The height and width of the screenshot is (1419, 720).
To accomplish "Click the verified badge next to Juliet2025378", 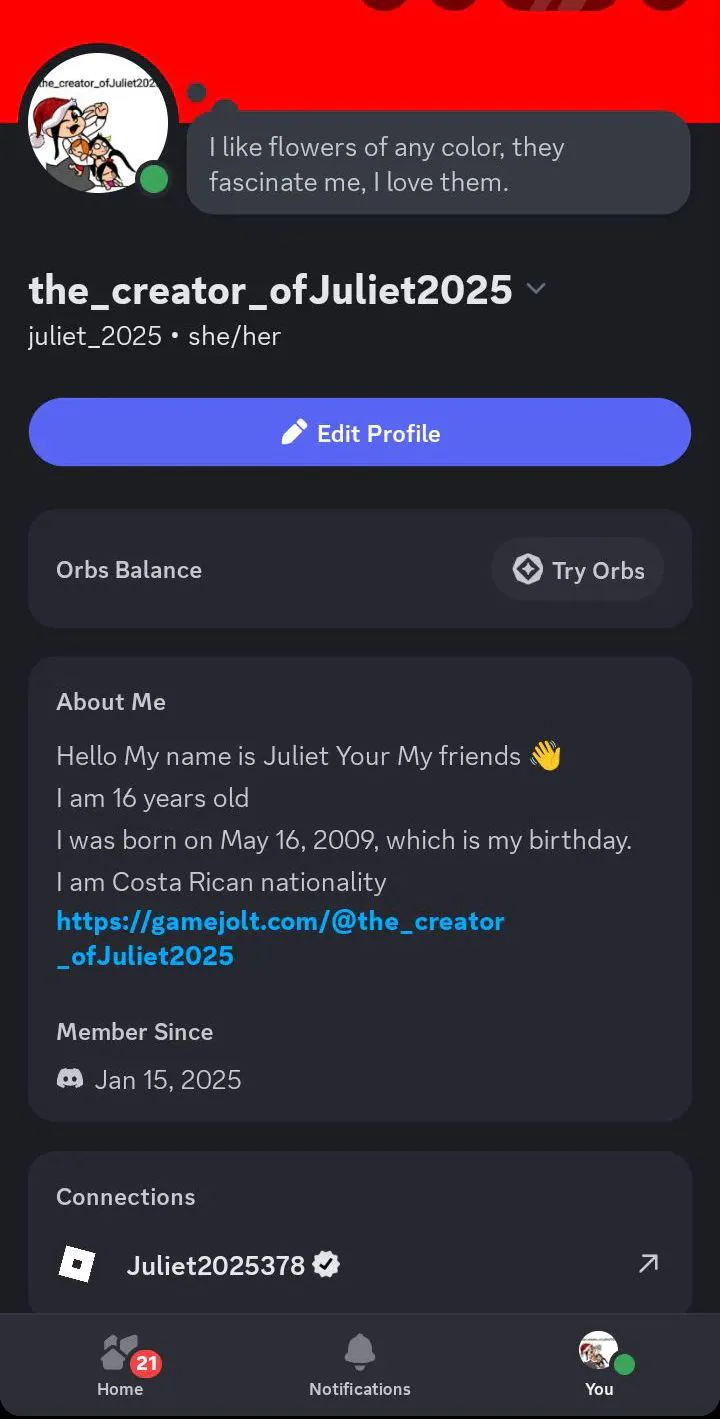I will coord(326,1265).
